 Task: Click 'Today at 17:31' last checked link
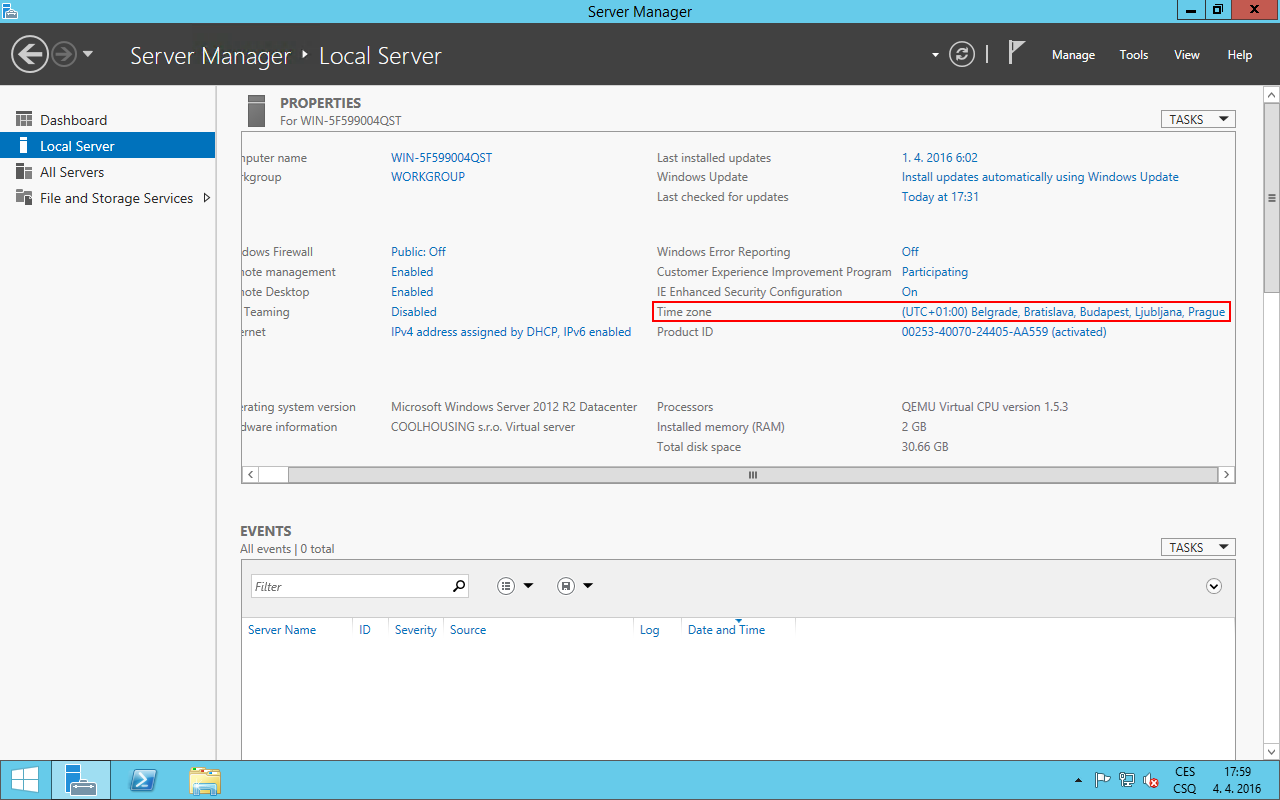[x=940, y=197]
